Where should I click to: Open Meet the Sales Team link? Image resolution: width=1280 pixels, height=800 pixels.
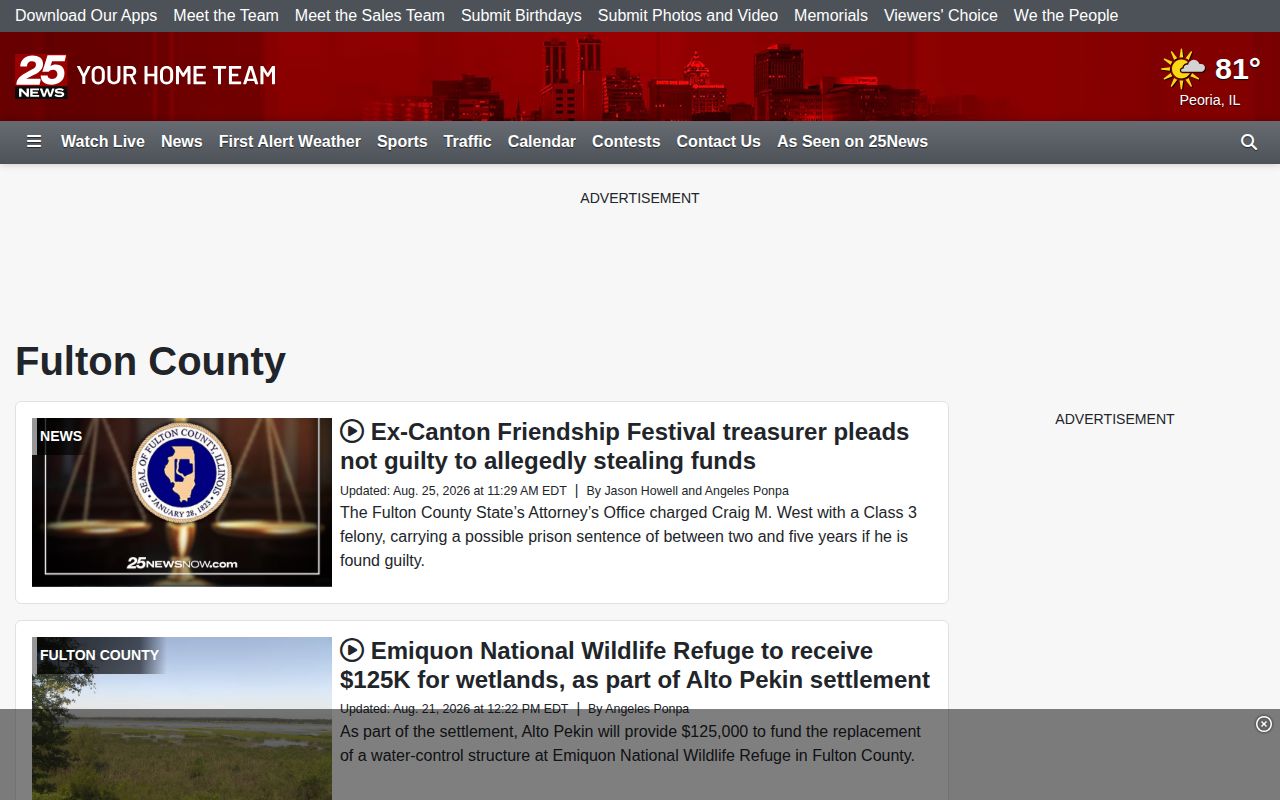370,16
